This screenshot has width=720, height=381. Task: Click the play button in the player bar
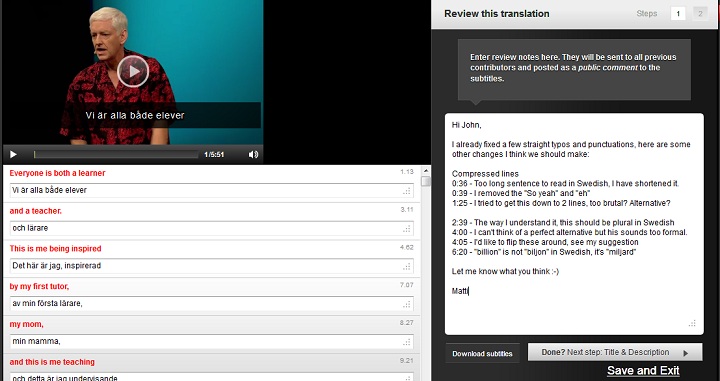pyautogui.click(x=13, y=155)
